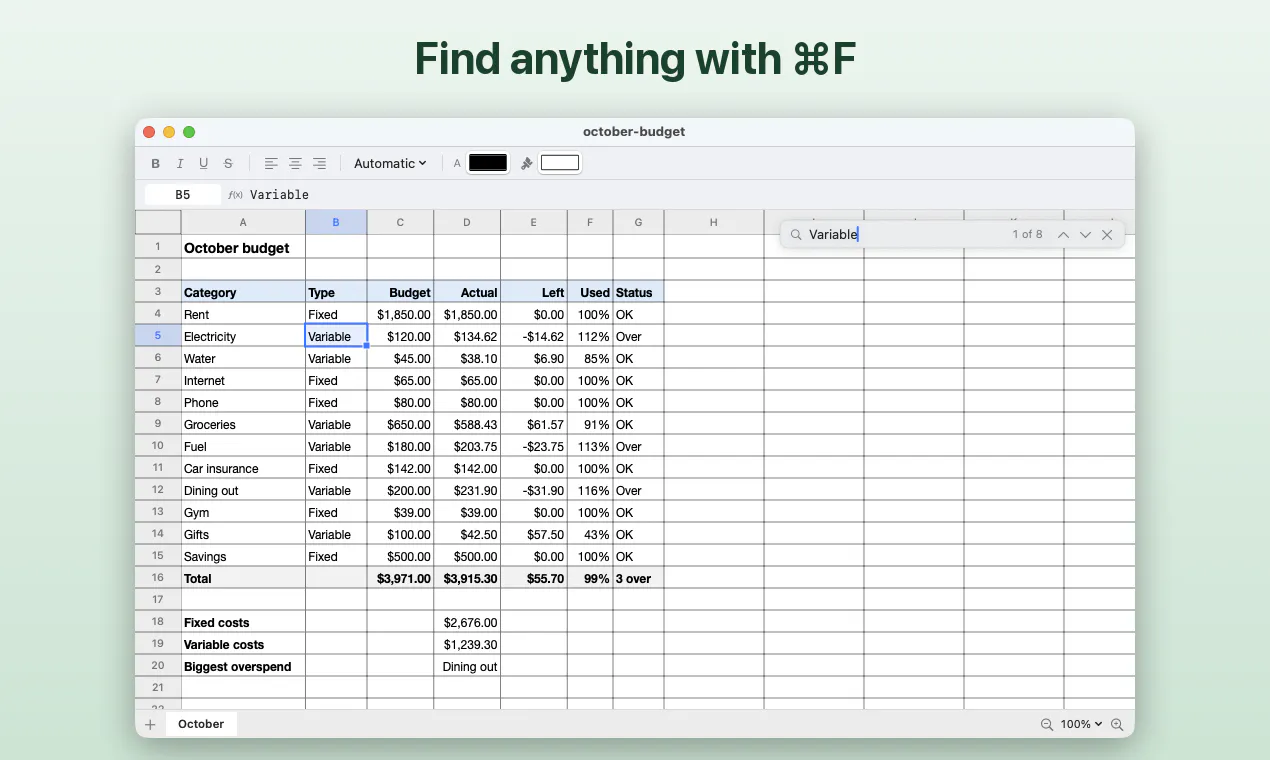This screenshot has height=760, width=1270.
Task: Switch to the October sheet tab
Action: pyautogui.click(x=201, y=724)
